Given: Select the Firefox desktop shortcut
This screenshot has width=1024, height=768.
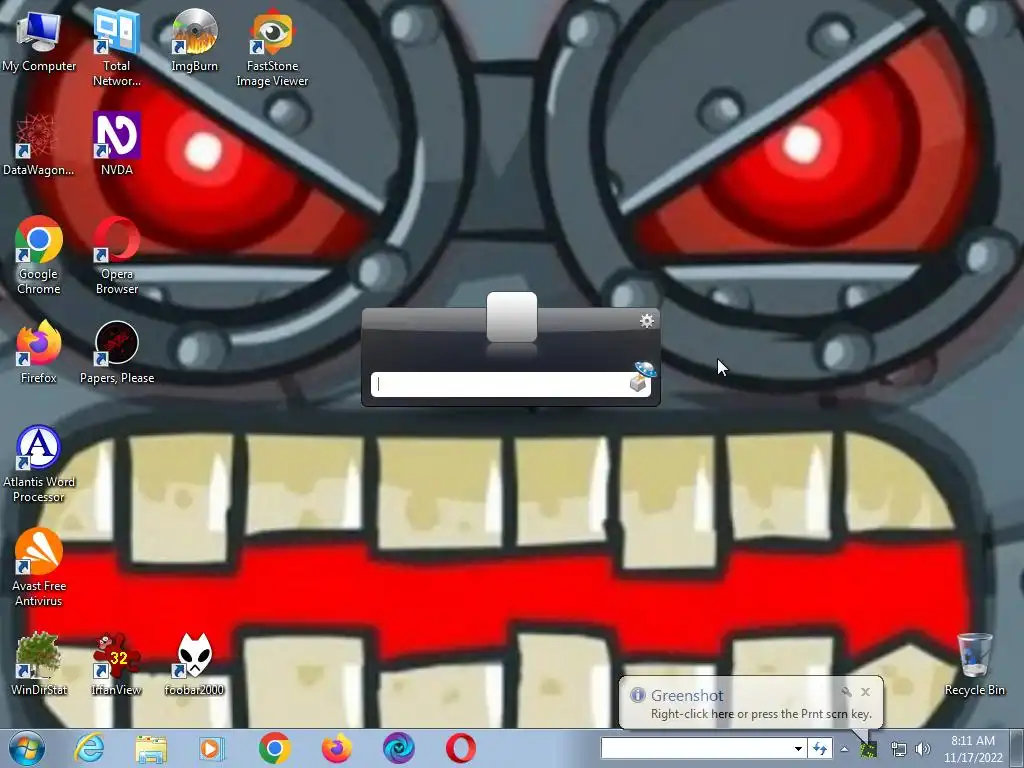Looking at the screenshot, I should [39, 353].
